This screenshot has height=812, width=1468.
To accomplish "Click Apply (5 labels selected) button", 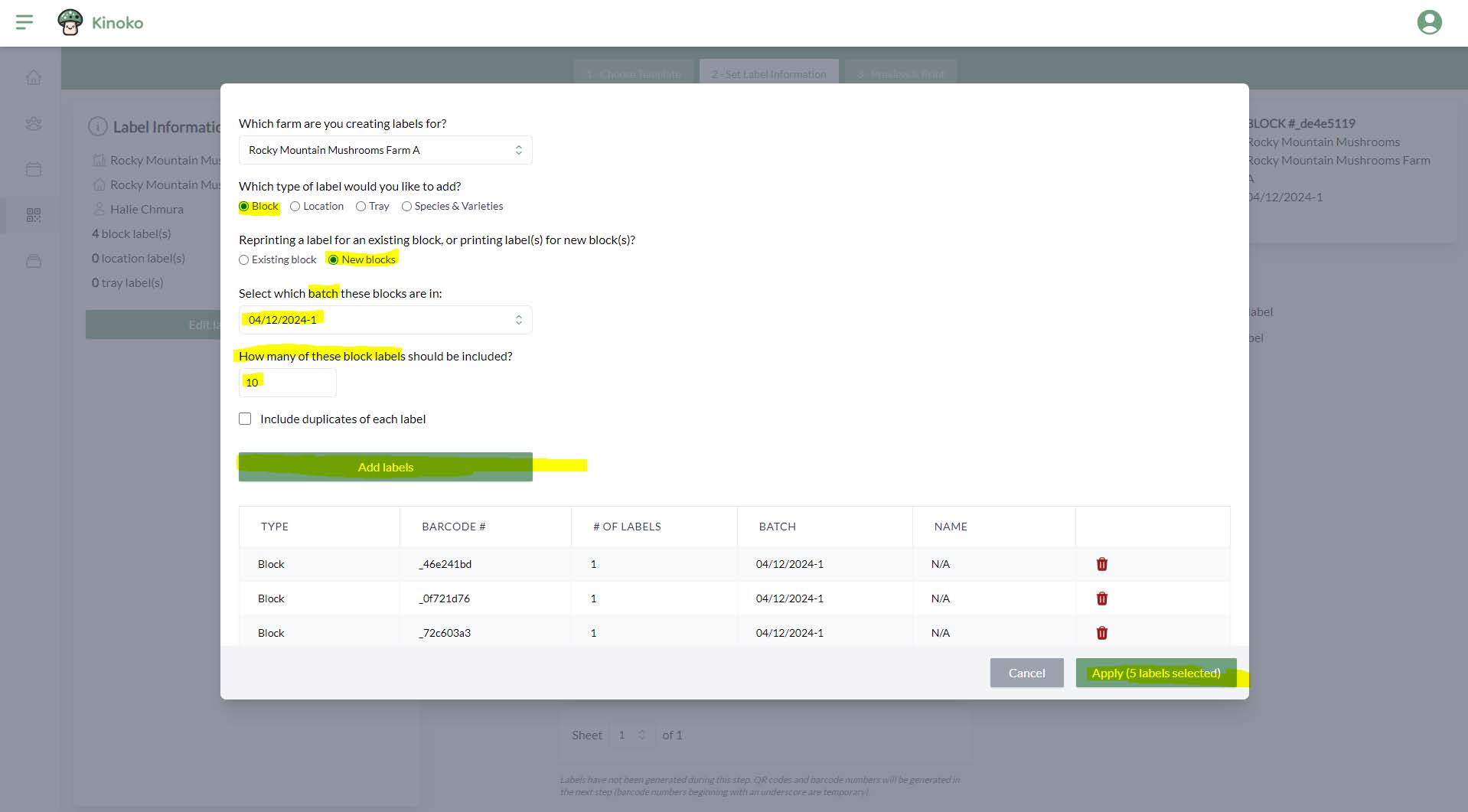I will pyautogui.click(x=1155, y=673).
